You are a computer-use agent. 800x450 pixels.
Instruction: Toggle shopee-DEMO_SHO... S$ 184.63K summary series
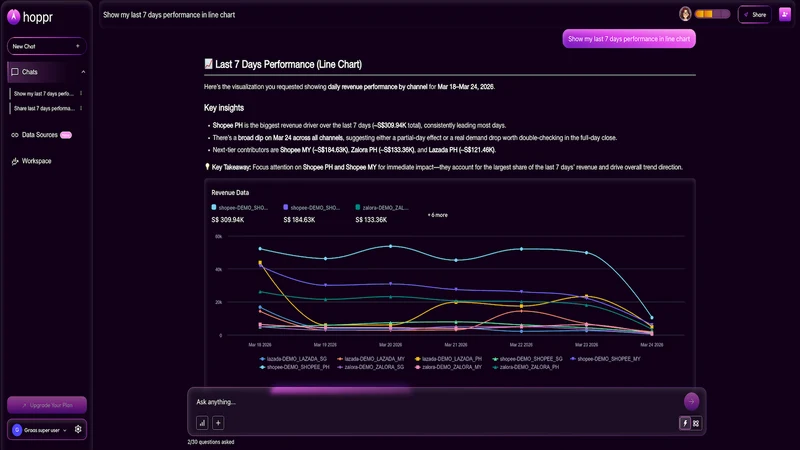311,213
